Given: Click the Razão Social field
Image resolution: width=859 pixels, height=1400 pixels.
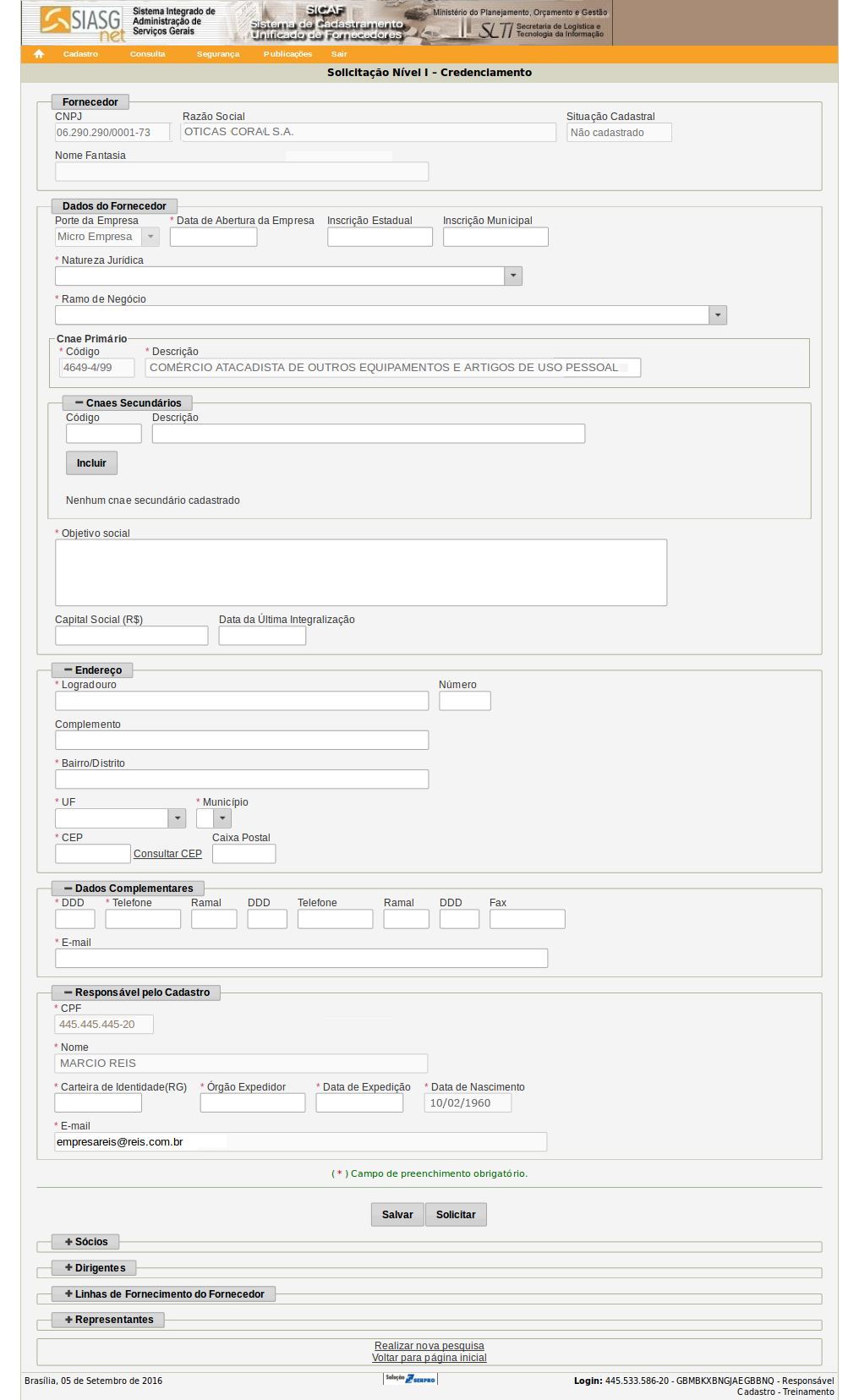Looking at the screenshot, I should 369,132.
